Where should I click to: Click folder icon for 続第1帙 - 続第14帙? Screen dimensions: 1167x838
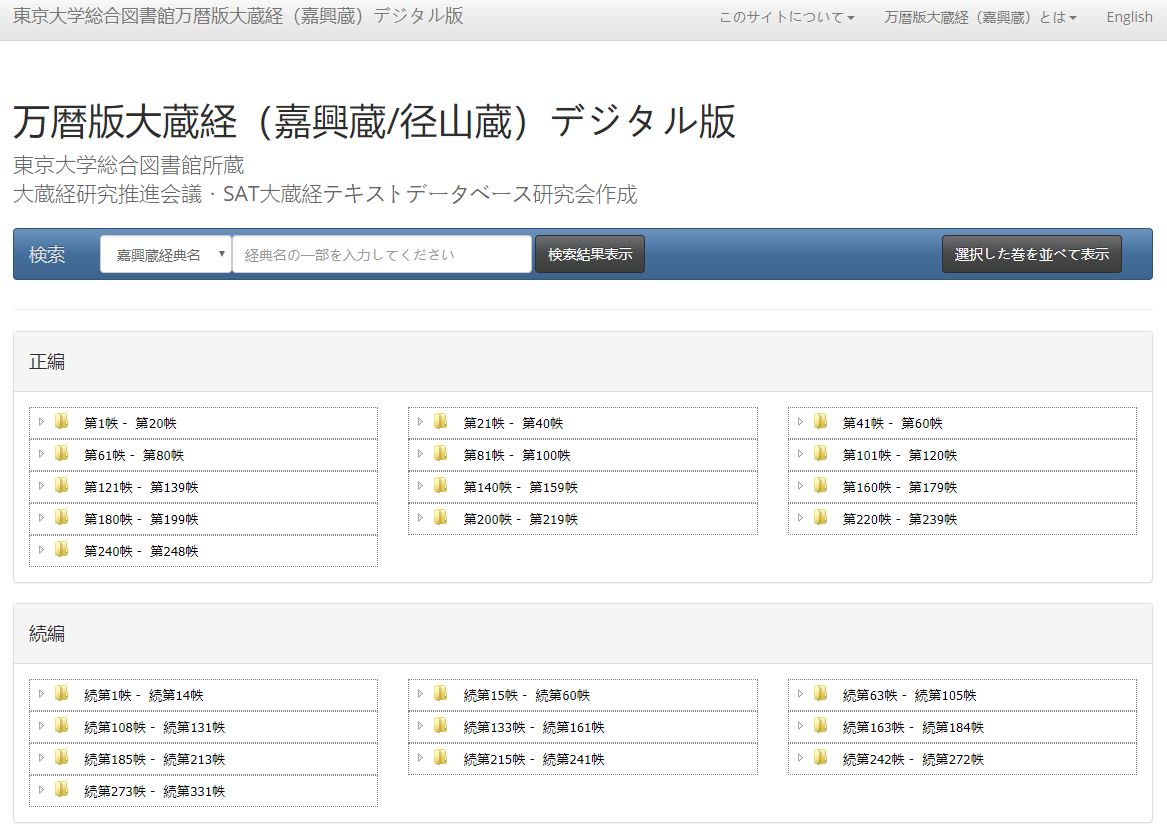coord(62,694)
